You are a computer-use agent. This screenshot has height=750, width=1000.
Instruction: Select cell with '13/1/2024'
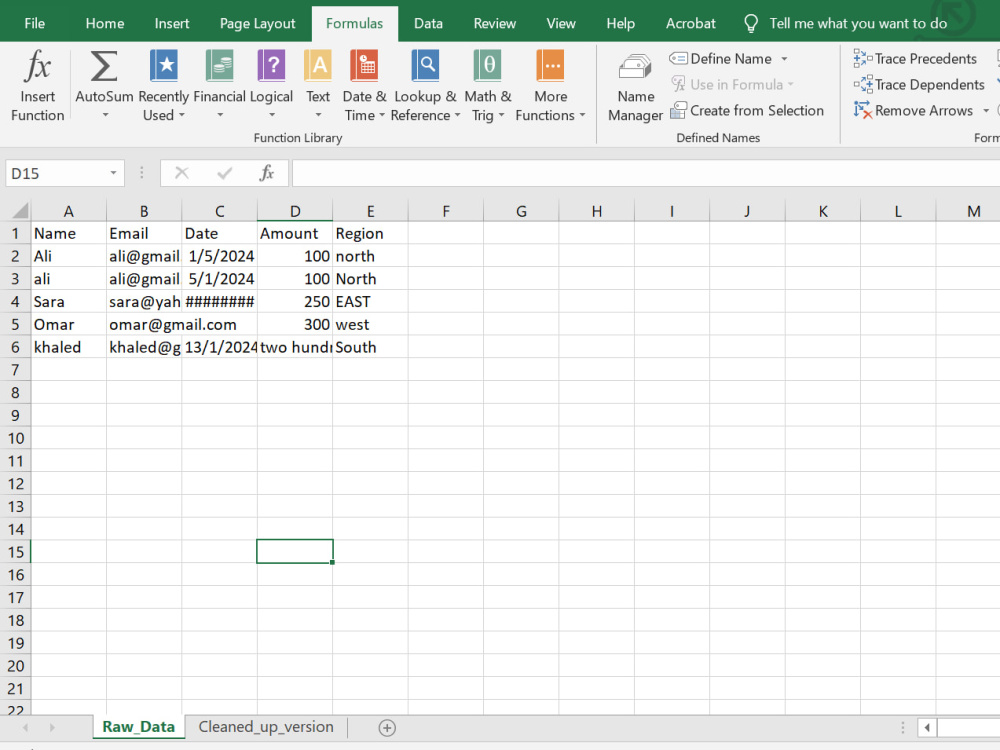pos(219,347)
